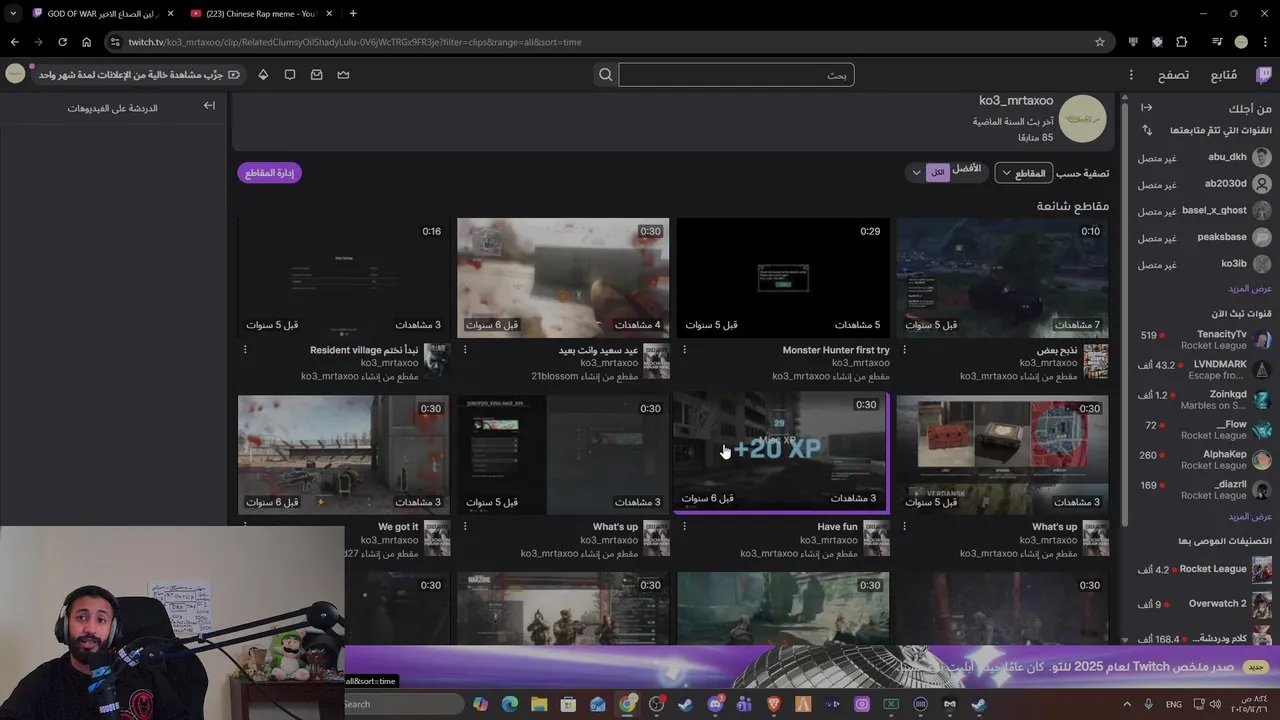Open options for Monster Hunter first try clip

coord(684,350)
